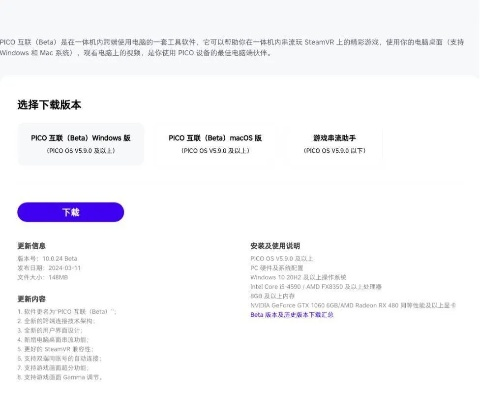The image size is (480, 400).
Task: Click the PICO OS V5.9.0 及以上 install note
Action: [282, 259]
